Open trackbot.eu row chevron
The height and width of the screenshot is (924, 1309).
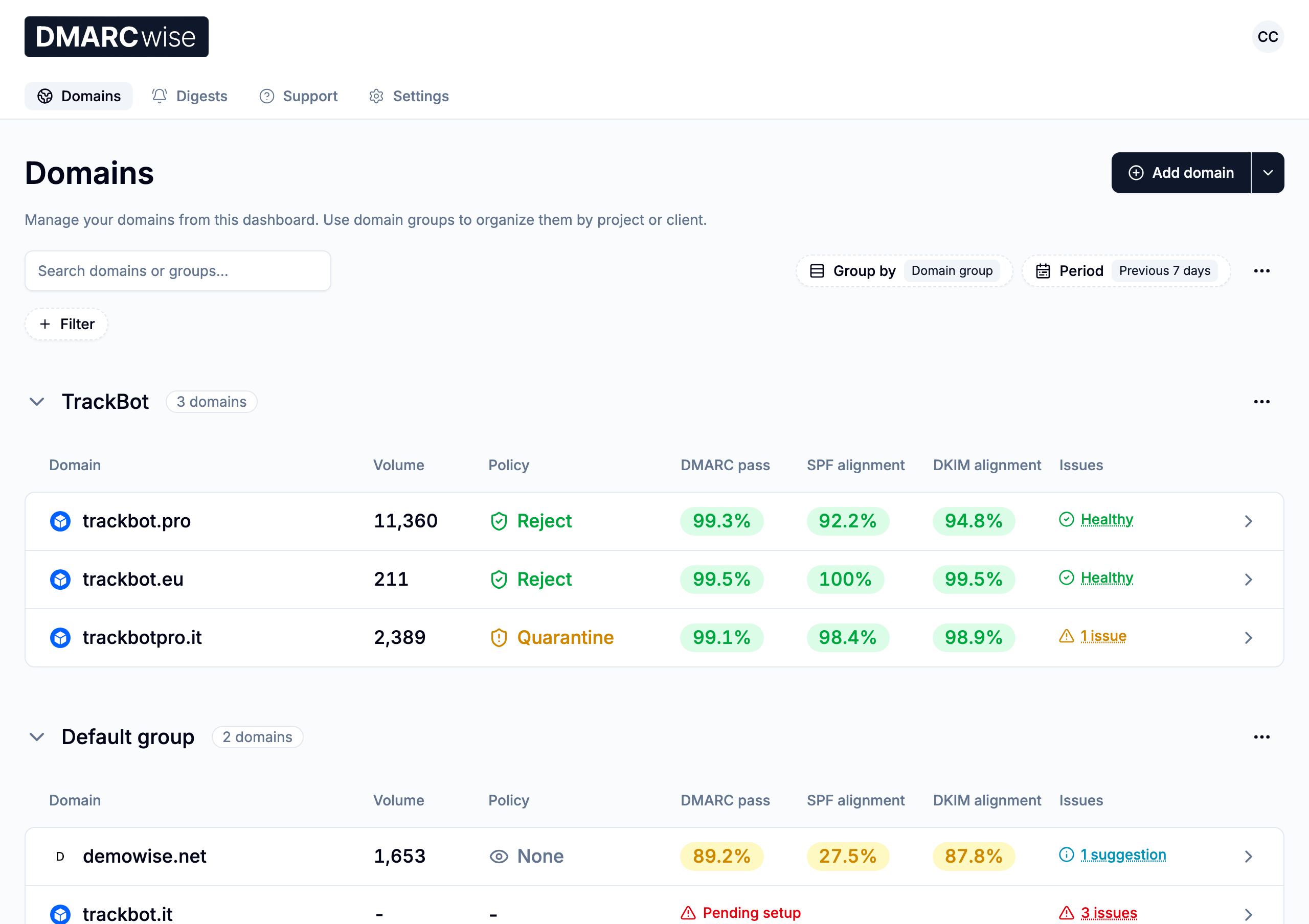(1249, 580)
